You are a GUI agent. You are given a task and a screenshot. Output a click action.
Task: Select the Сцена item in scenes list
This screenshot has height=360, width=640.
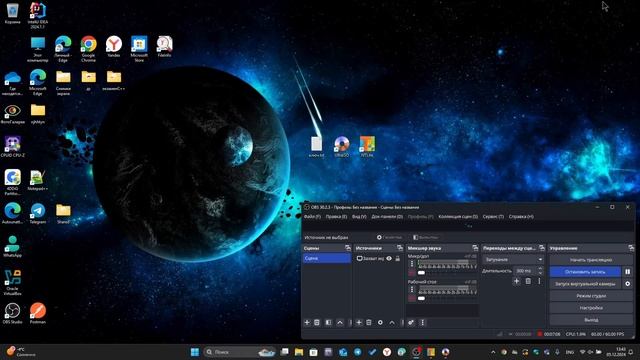coord(327,258)
